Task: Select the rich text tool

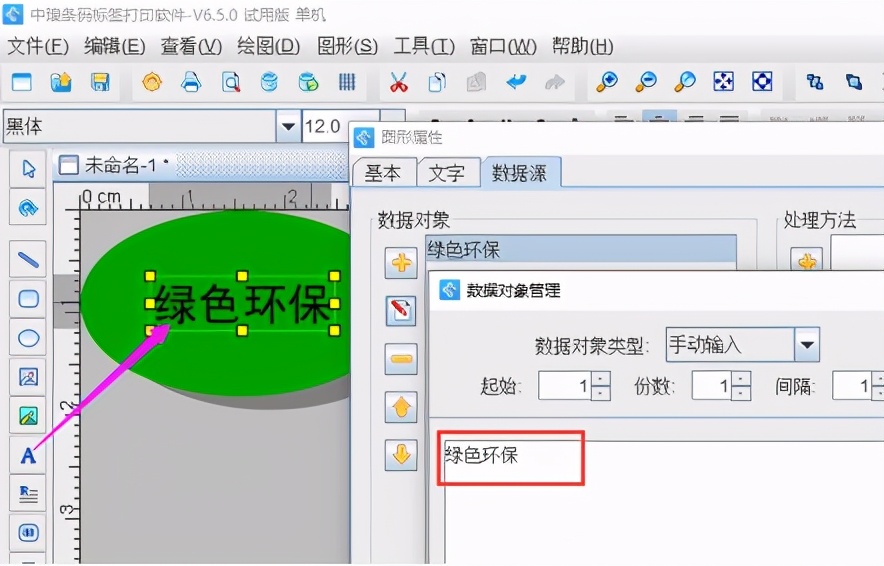Action: click(x=28, y=494)
